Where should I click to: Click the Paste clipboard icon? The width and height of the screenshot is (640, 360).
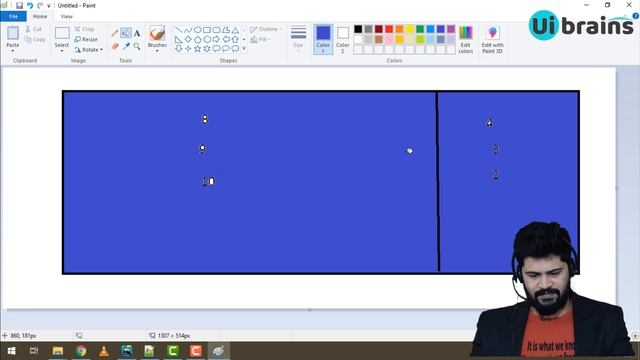(x=13, y=33)
